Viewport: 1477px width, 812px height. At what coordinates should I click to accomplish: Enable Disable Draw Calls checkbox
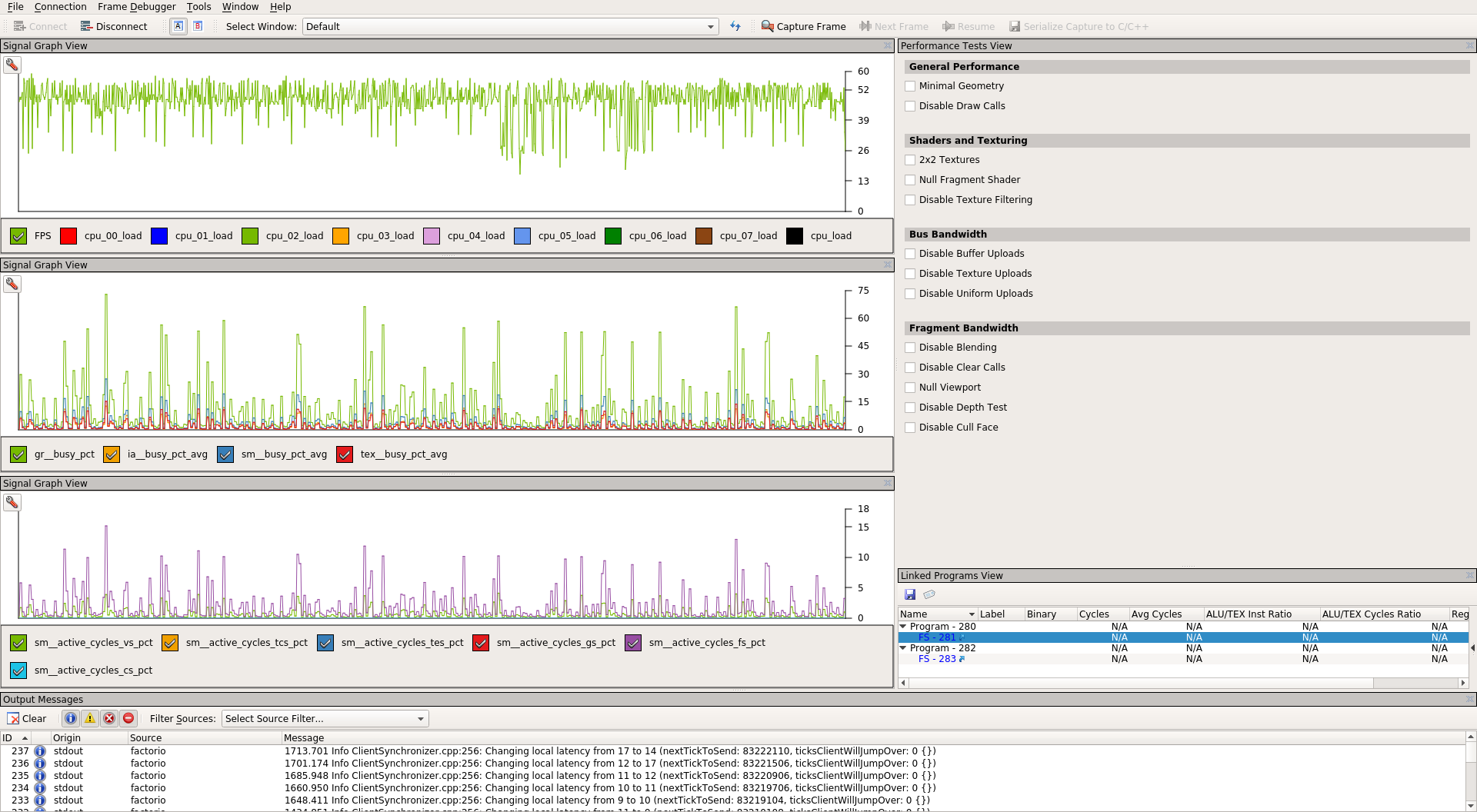click(911, 106)
